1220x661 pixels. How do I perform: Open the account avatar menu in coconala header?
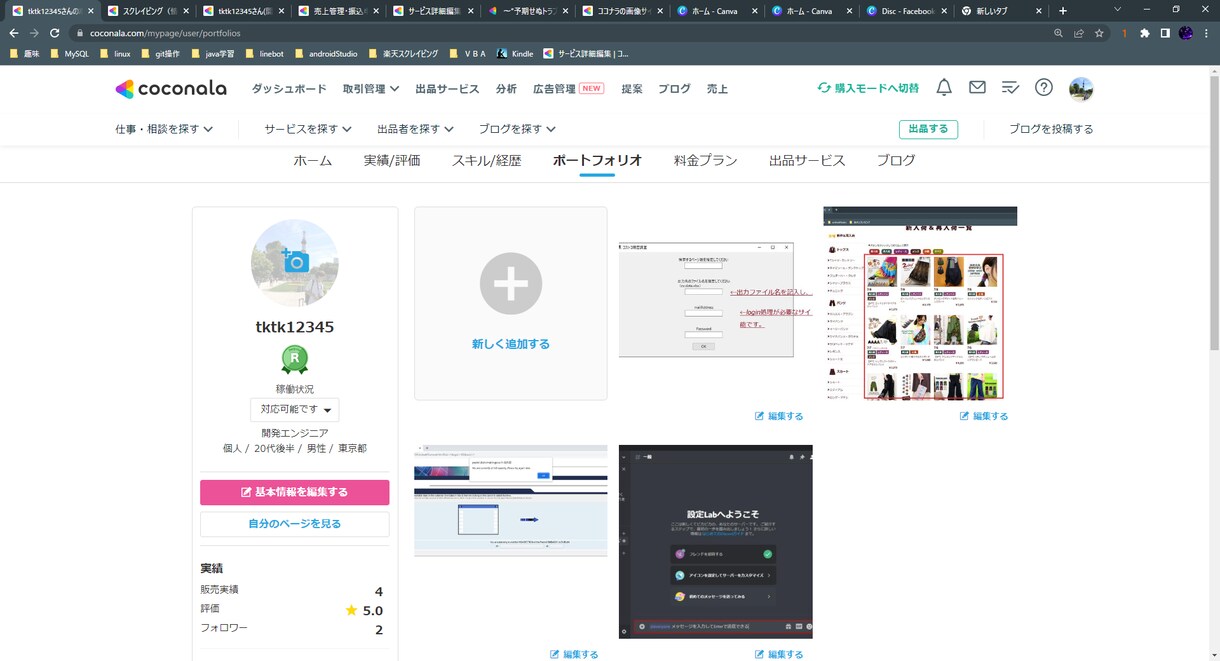click(1081, 89)
